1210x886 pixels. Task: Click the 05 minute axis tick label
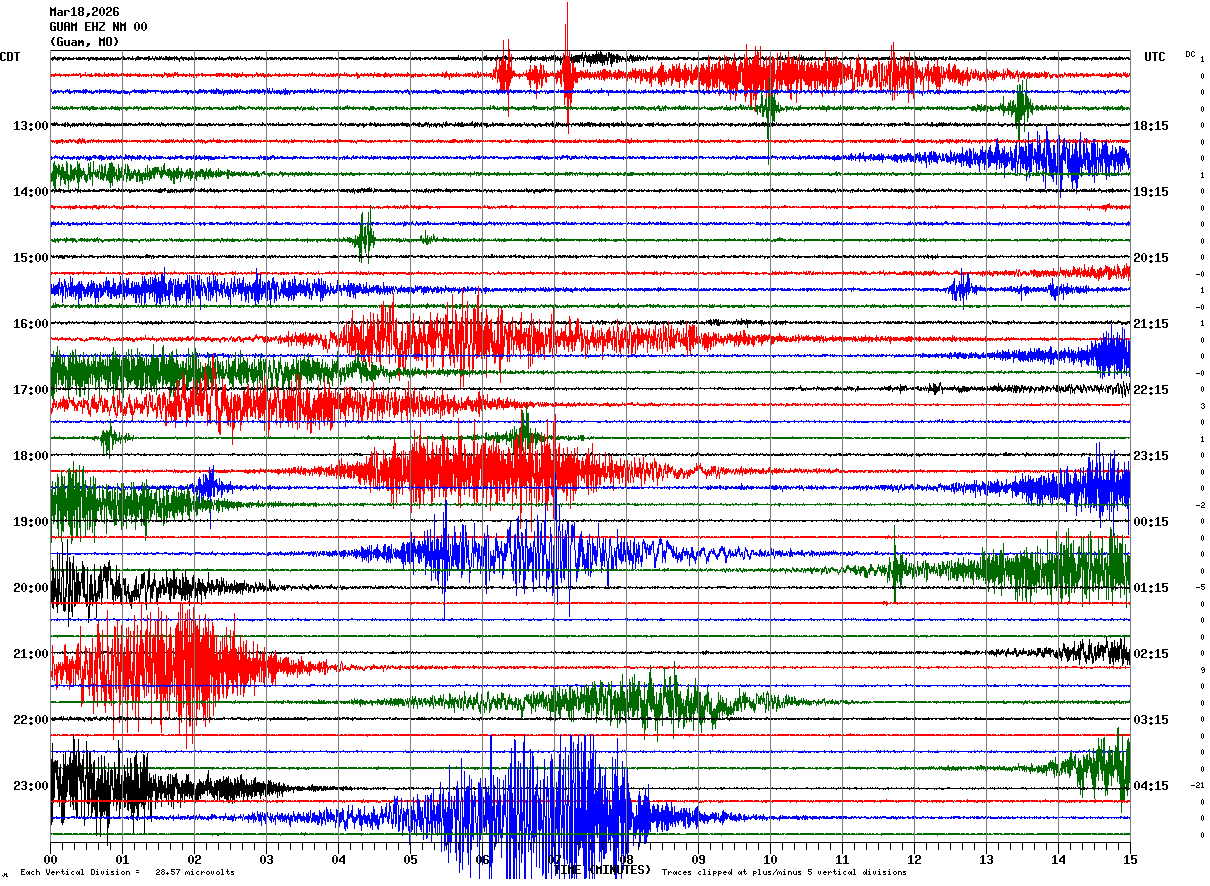pos(410,859)
